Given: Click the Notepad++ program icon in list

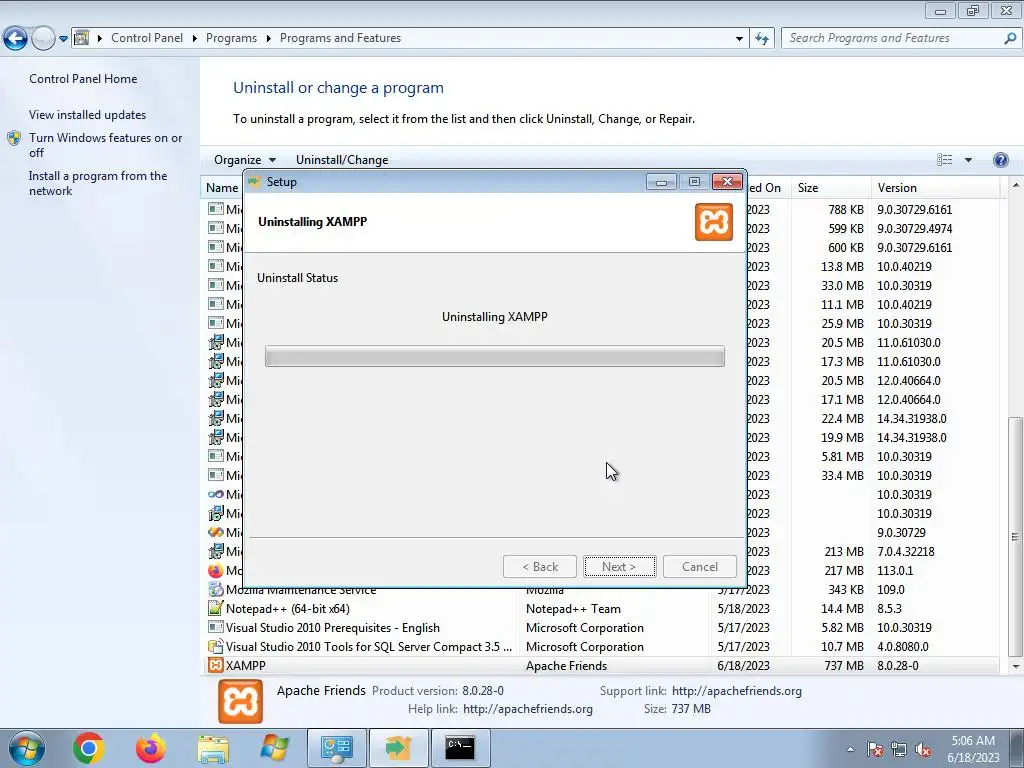Looking at the screenshot, I should tap(216, 609).
